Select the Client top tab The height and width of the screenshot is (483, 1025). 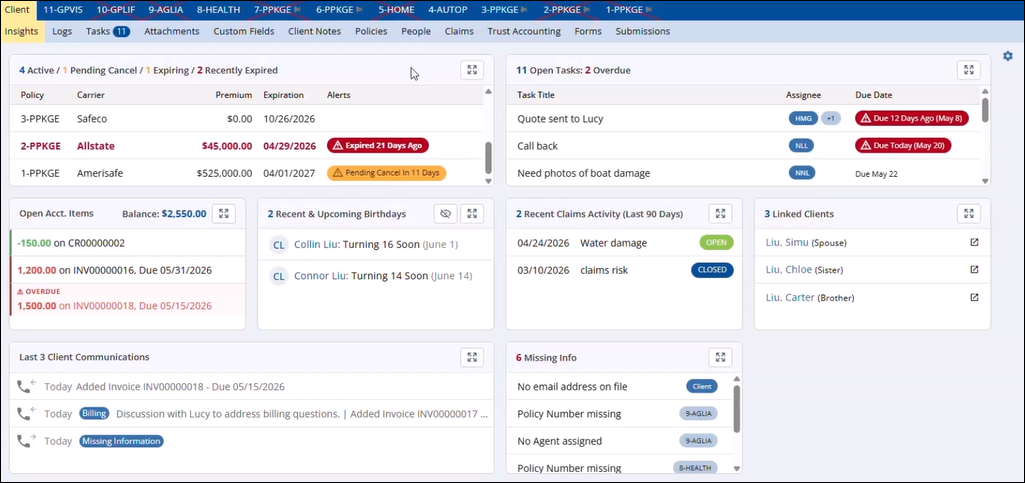[x=17, y=10]
